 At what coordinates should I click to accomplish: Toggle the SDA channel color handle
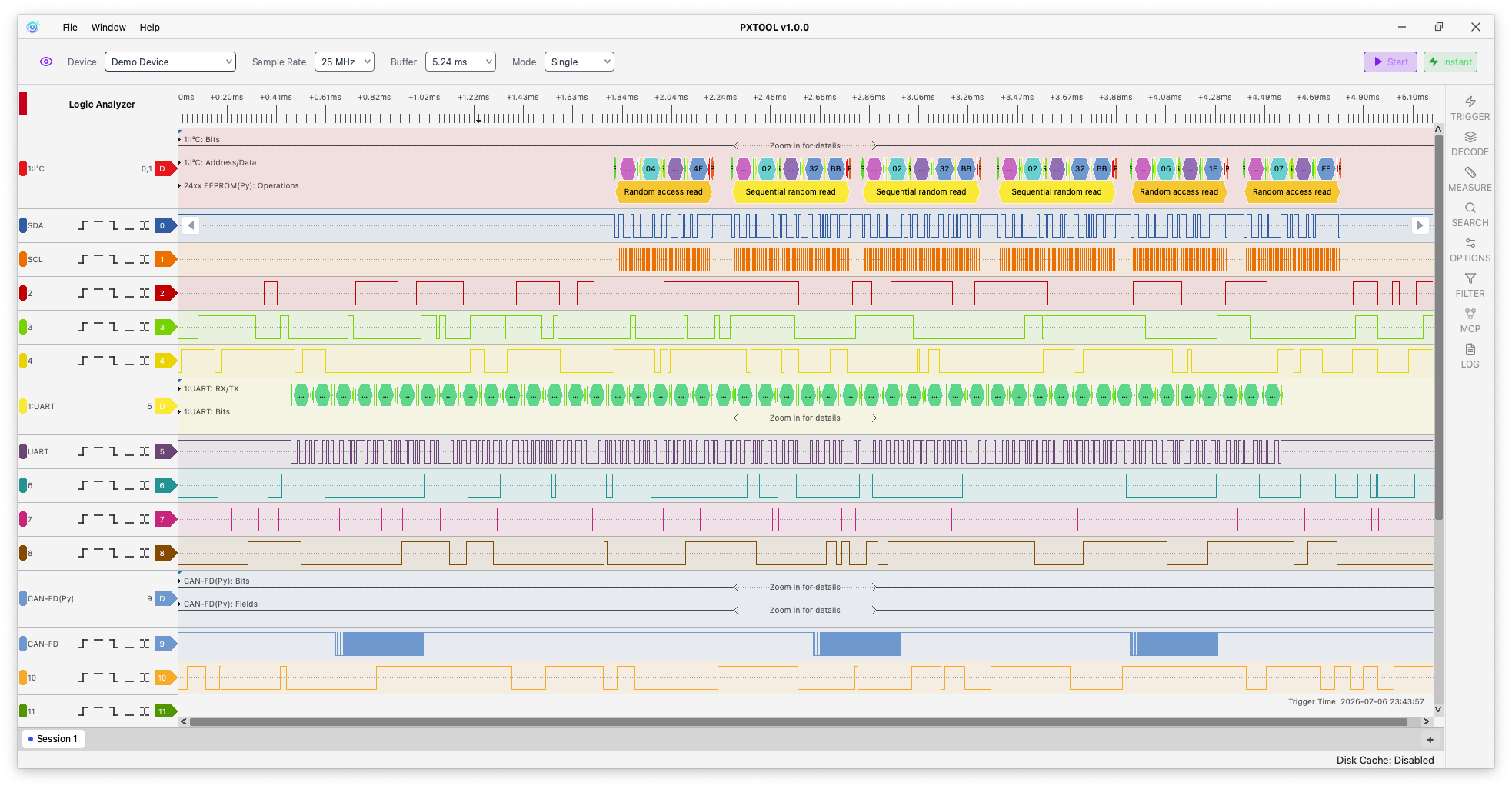tap(23, 225)
